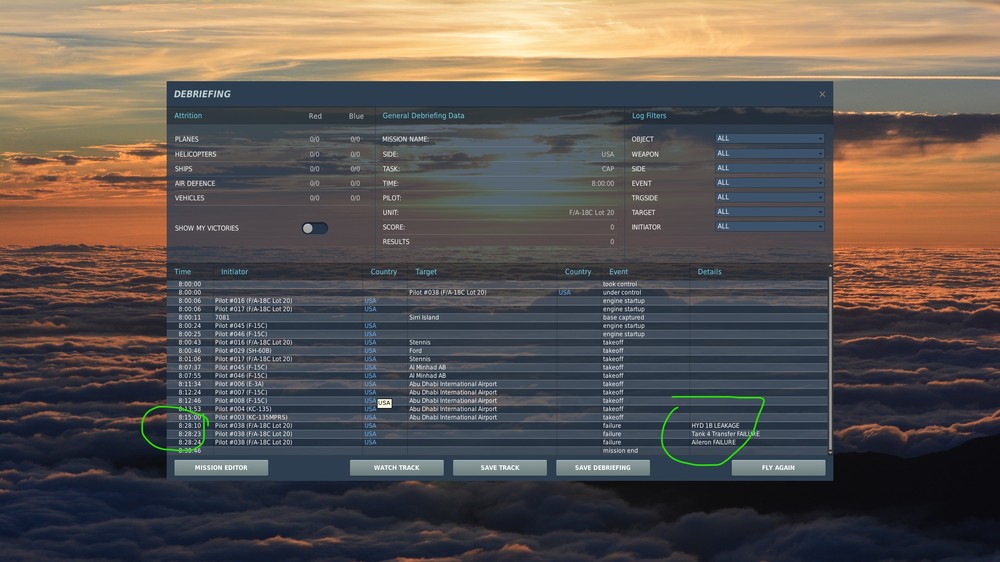Sort log by Time column header
Image resolution: width=1000 pixels, height=562 pixels.
(182, 272)
